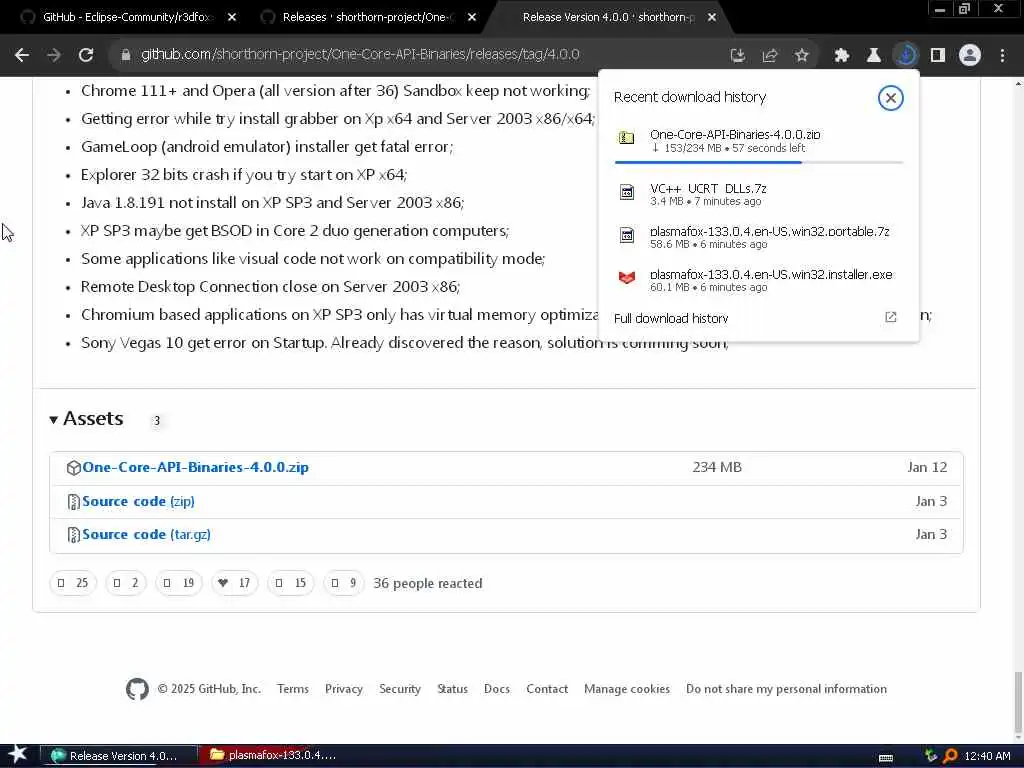Image resolution: width=1024 pixels, height=768 pixels.
Task: Open Full download history external icon
Action: click(x=891, y=317)
